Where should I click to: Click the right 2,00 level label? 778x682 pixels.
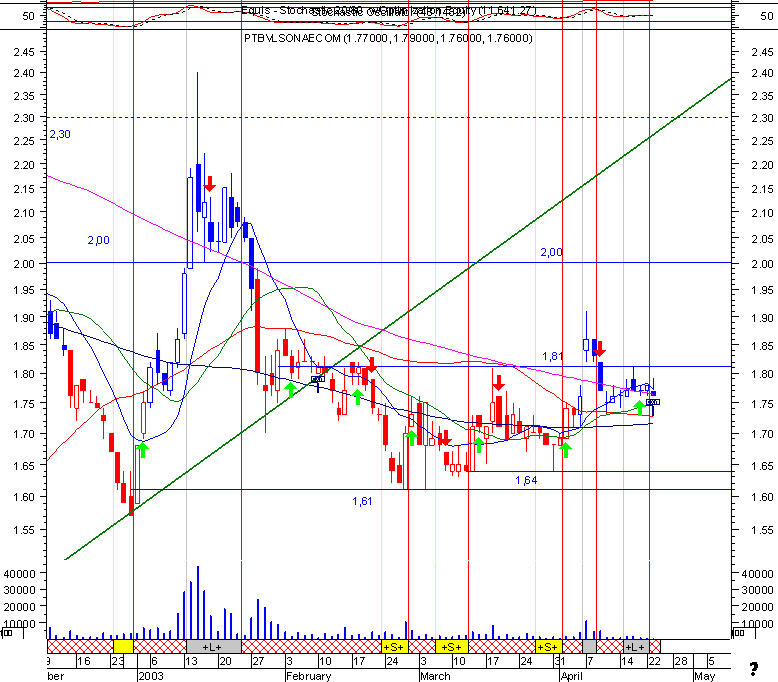[x=551, y=252]
